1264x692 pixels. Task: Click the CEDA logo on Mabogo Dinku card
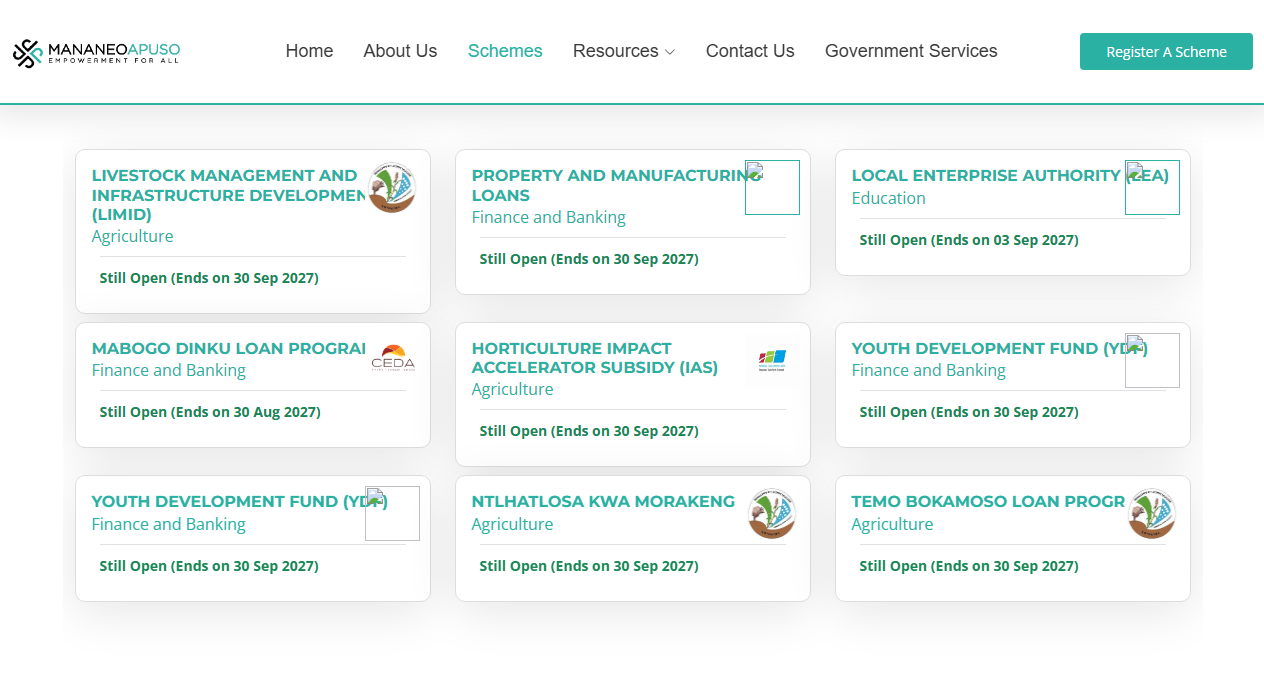click(x=392, y=358)
